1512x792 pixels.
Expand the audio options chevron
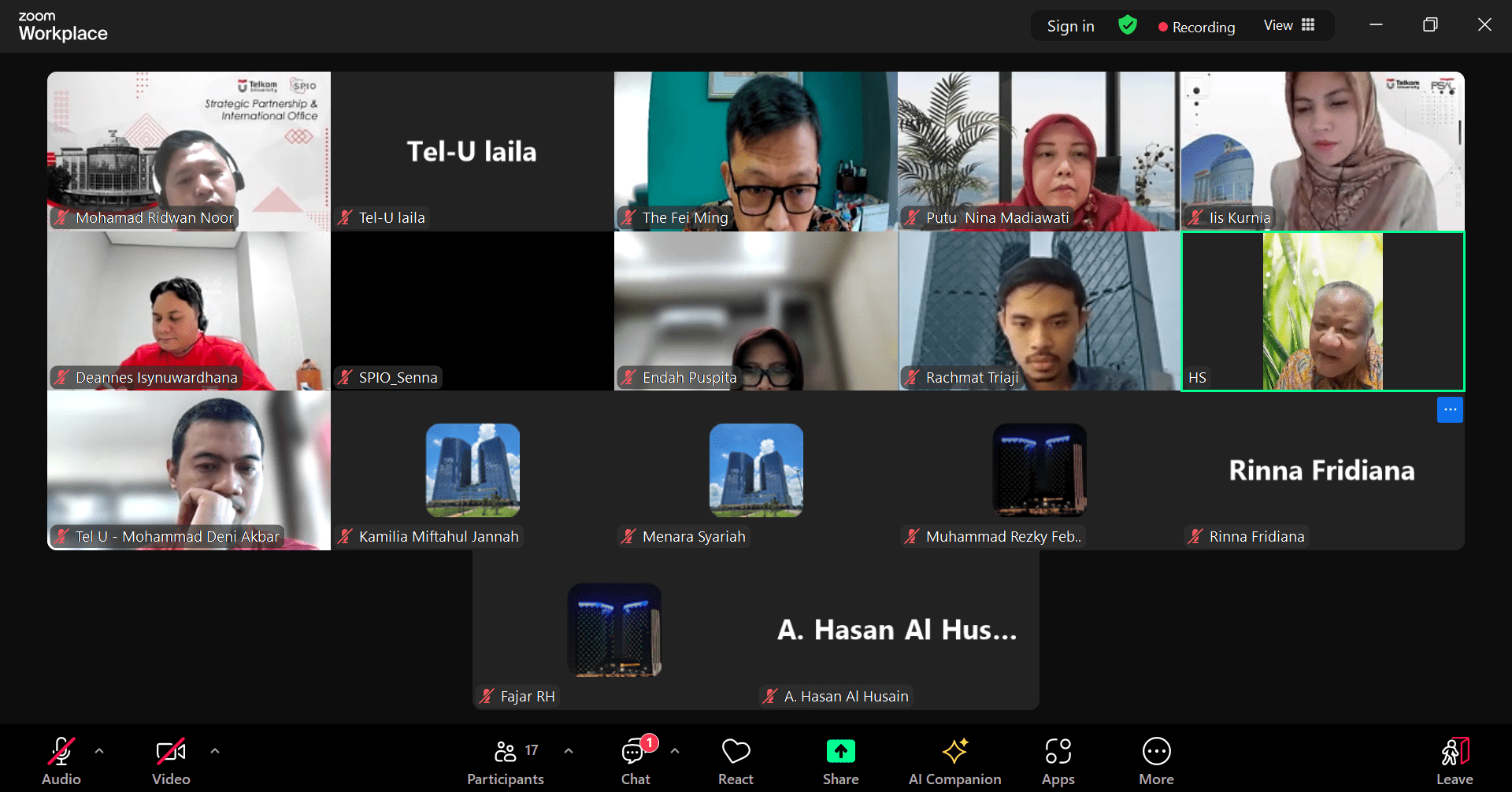(99, 751)
